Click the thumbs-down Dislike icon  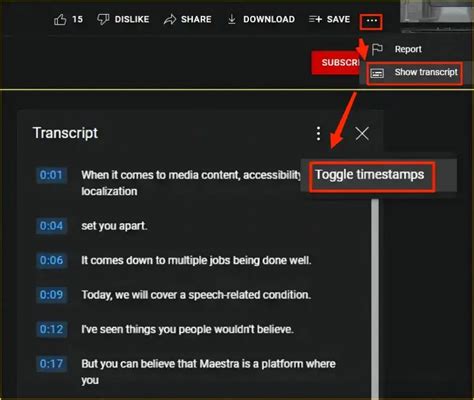[x=103, y=20]
